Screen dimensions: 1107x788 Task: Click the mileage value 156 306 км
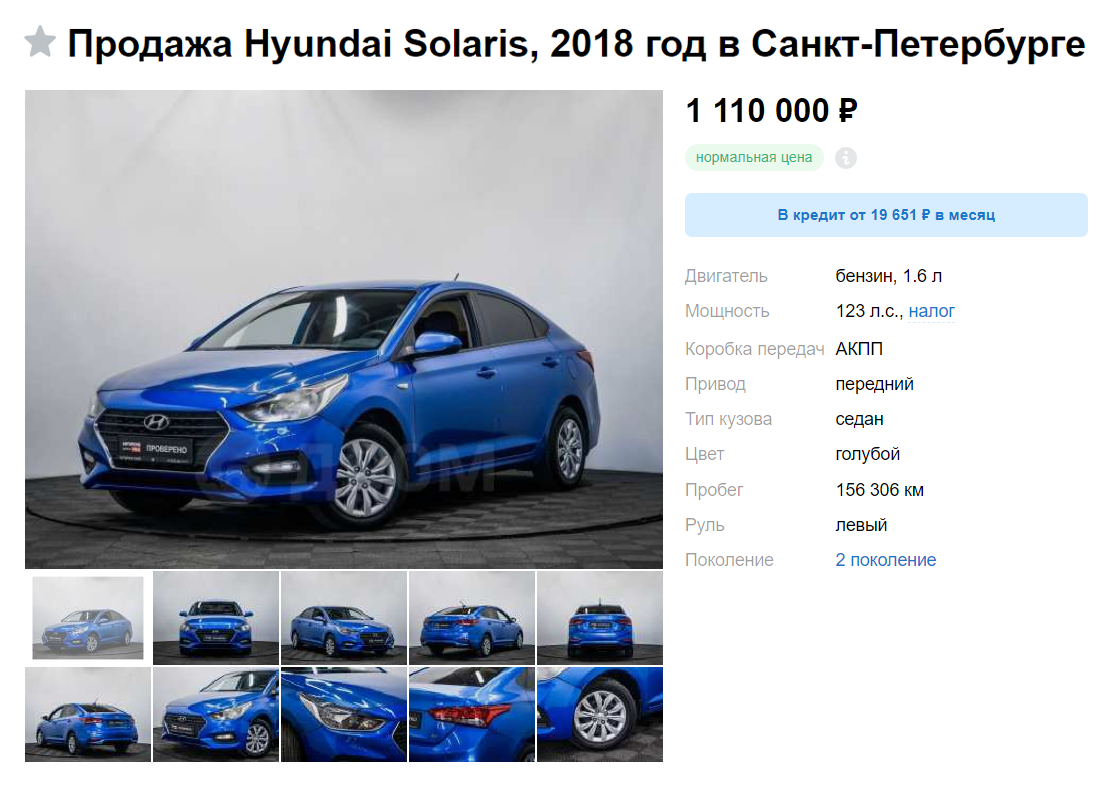click(x=880, y=490)
